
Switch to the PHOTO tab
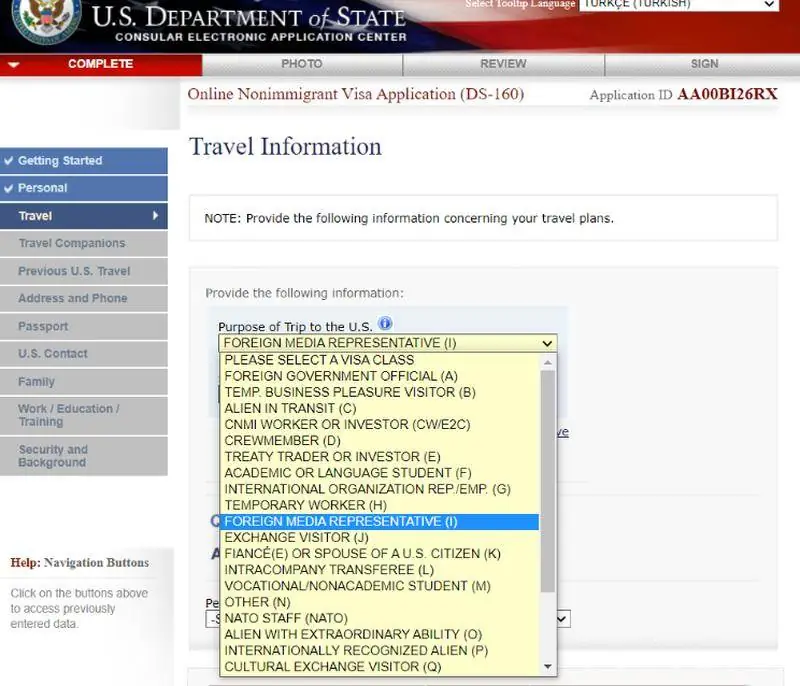click(302, 64)
